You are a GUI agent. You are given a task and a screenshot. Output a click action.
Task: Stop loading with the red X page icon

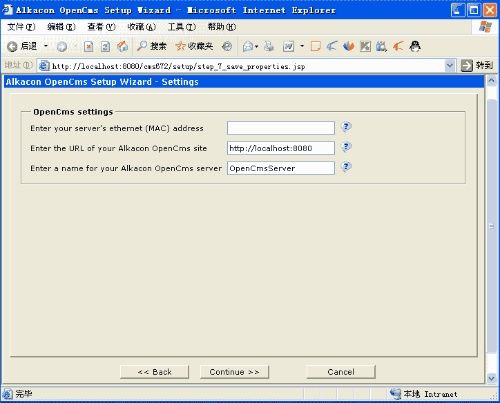88,46
